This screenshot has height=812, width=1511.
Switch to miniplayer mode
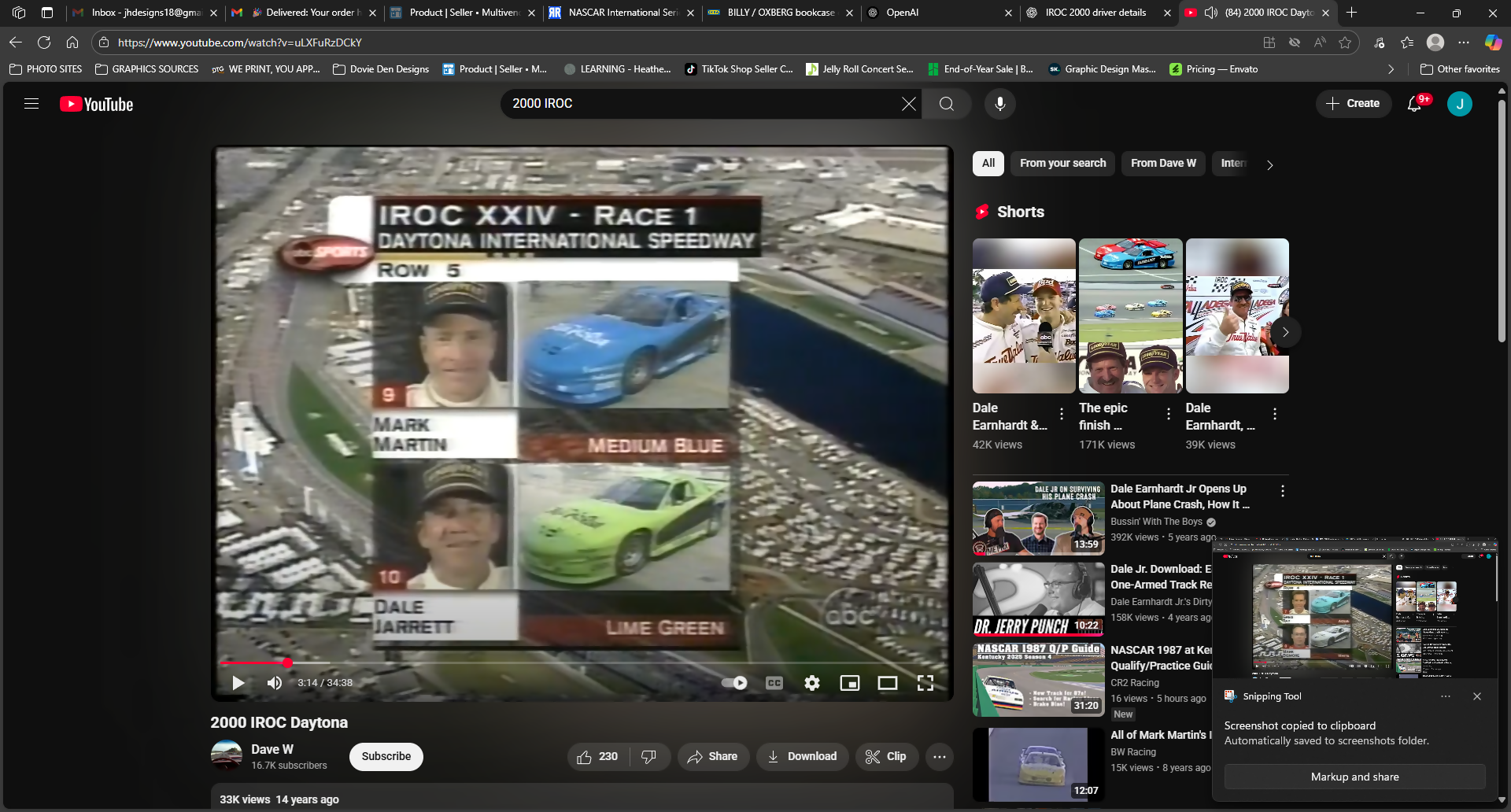850,683
